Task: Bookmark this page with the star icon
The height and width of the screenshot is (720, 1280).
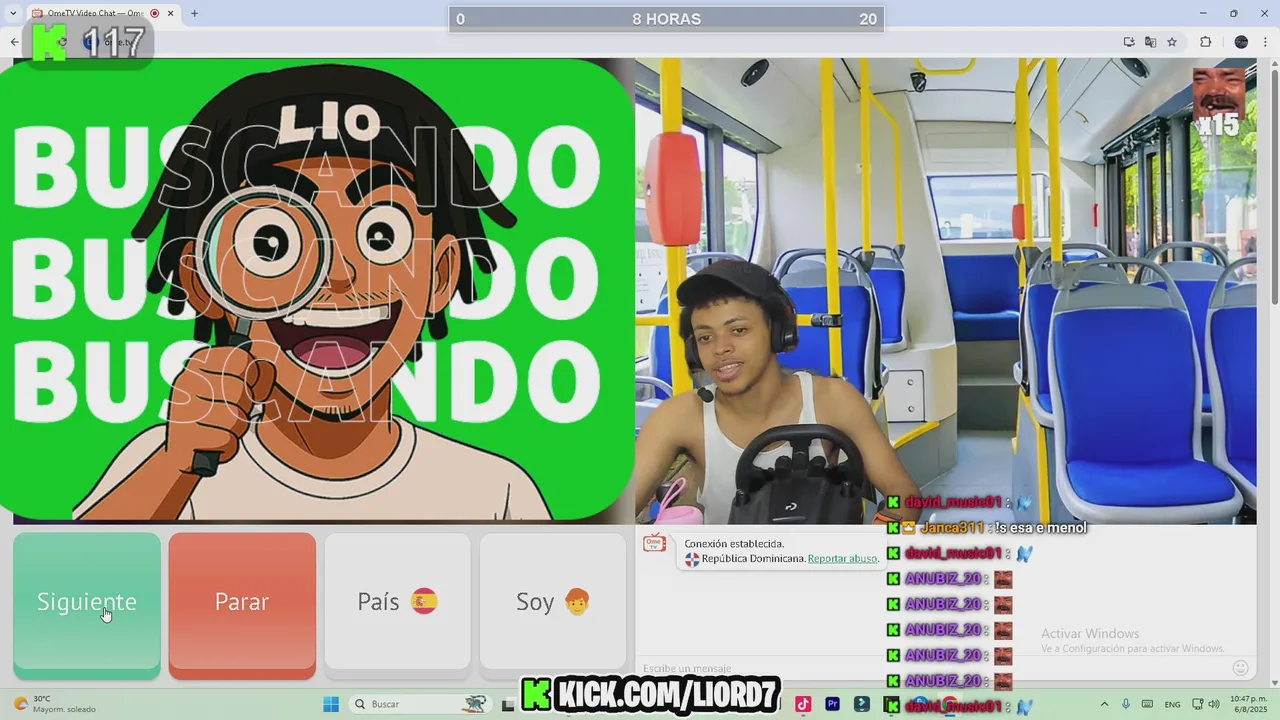Action: (x=1172, y=42)
